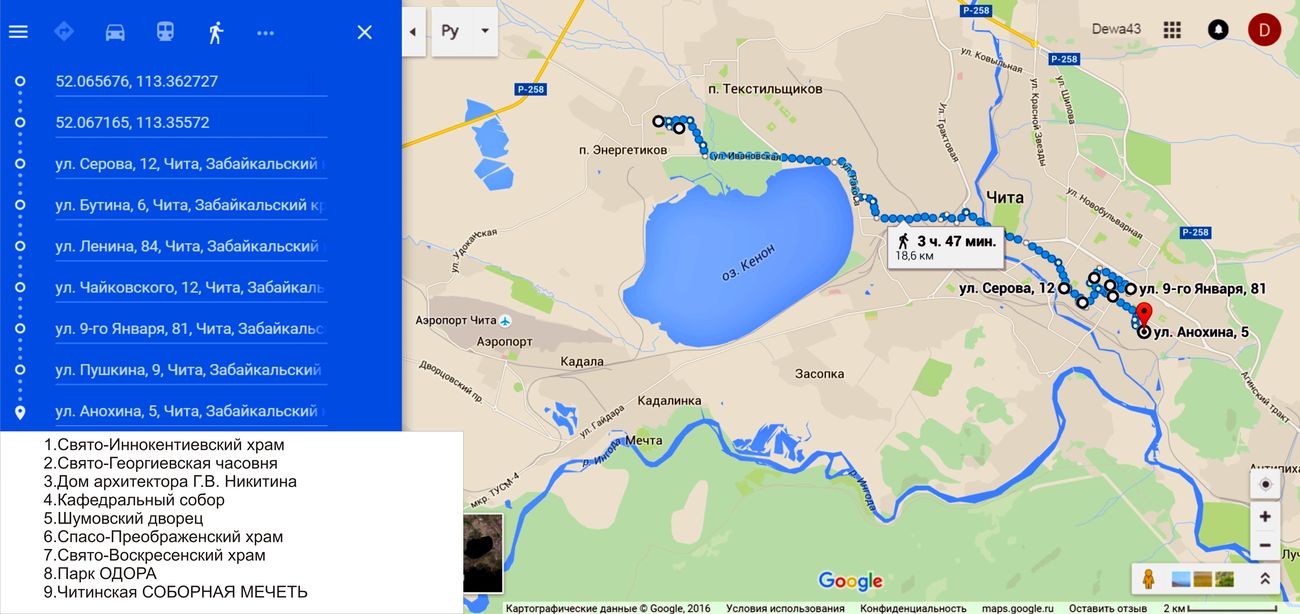Screen dimensions: 1300x614
Task: Open the Условия использования link
Action: click(x=785, y=608)
